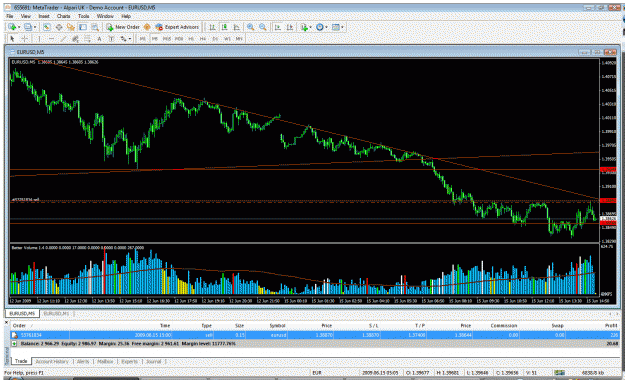Open the Navigator panel icon

[71, 27]
